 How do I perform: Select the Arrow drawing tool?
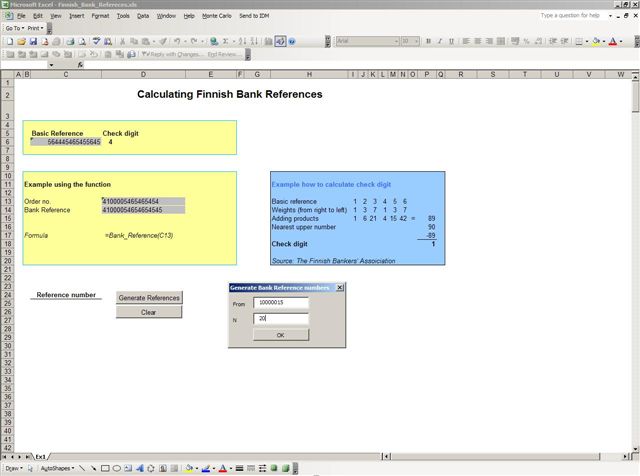(93, 468)
